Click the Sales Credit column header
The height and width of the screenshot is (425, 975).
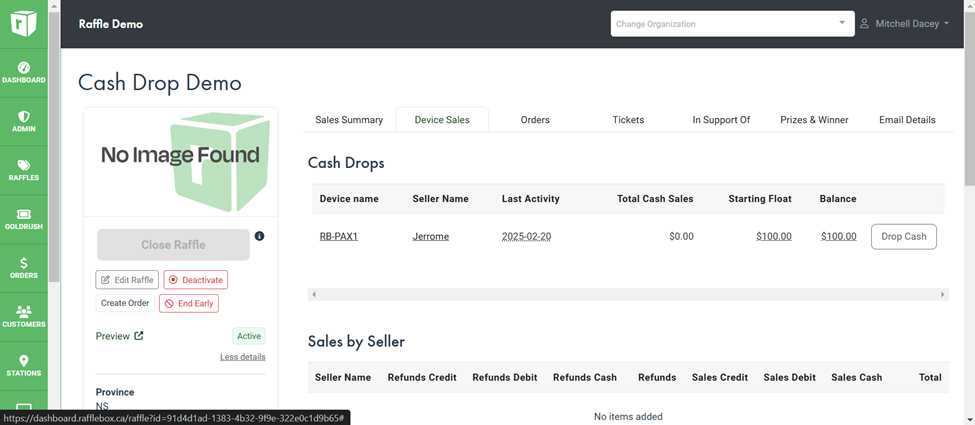pyautogui.click(x=720, y=377)
